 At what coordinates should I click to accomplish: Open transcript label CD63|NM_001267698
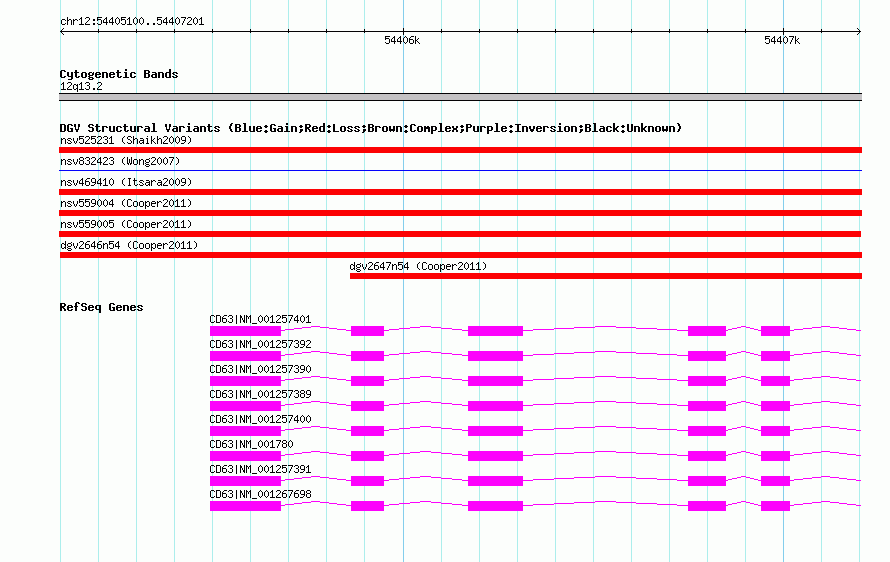coord(260,494)
